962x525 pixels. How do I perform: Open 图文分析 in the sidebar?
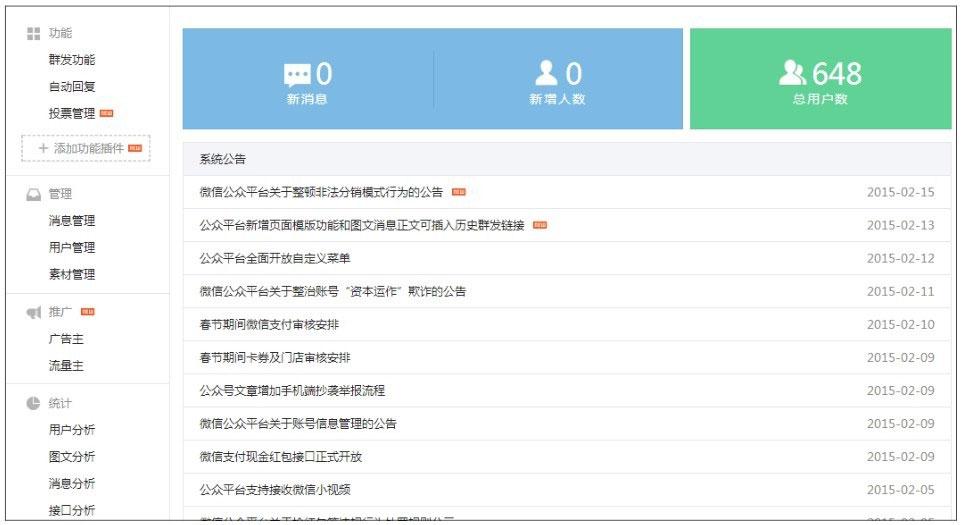(x=72, y=457)
